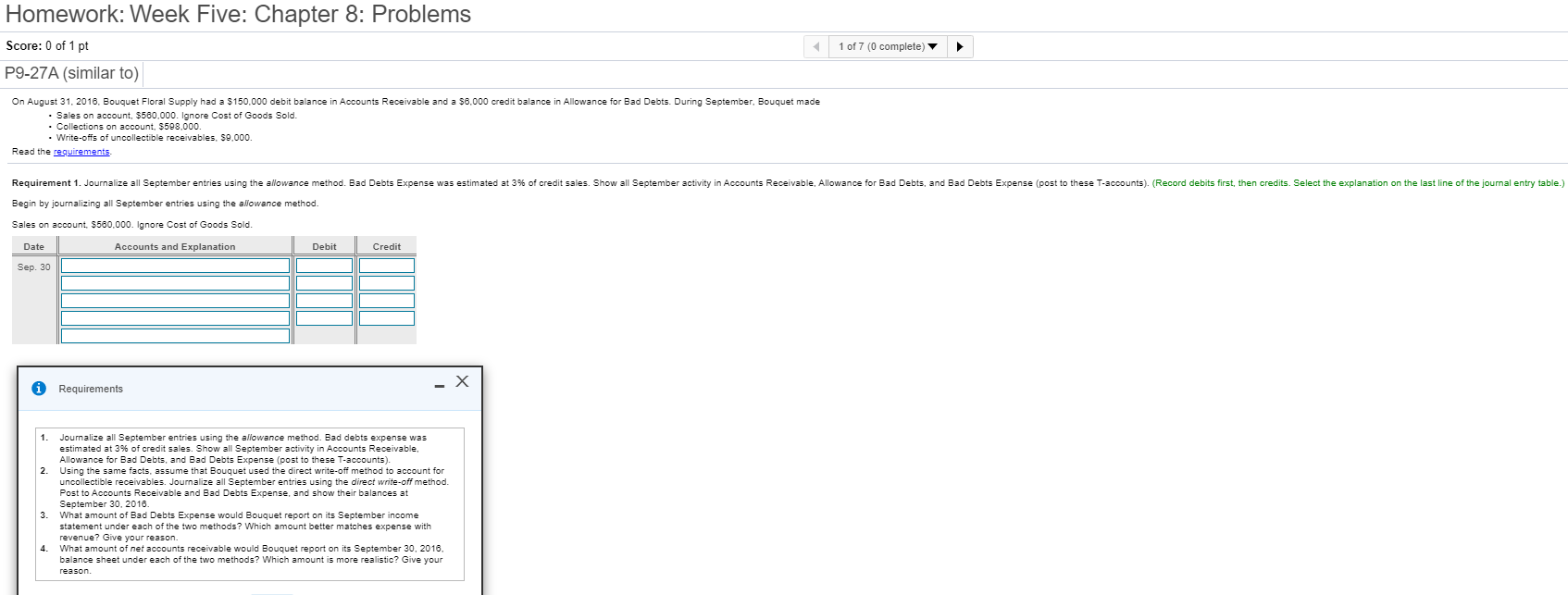The width and height of the screenshot is (1568, 595).
Task: Select the explanation line field in last row
Action: pyautogui.click(x=175, y=336)
